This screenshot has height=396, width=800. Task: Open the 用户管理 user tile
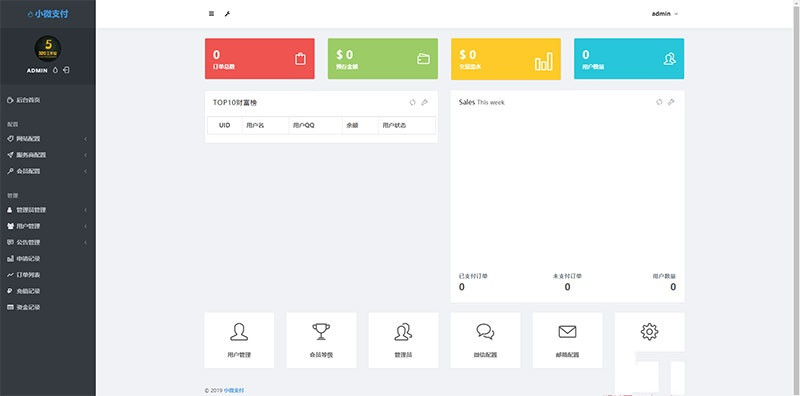point(239,340)
